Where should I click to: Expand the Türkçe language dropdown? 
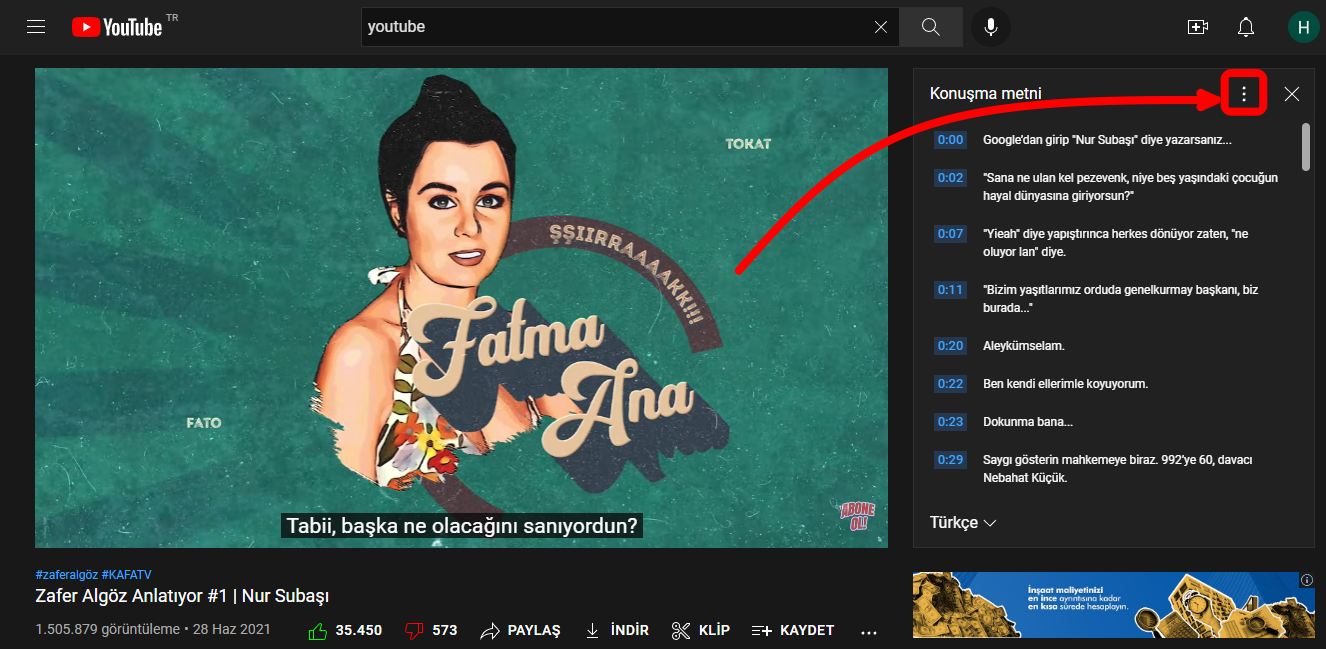coord(963,523)
